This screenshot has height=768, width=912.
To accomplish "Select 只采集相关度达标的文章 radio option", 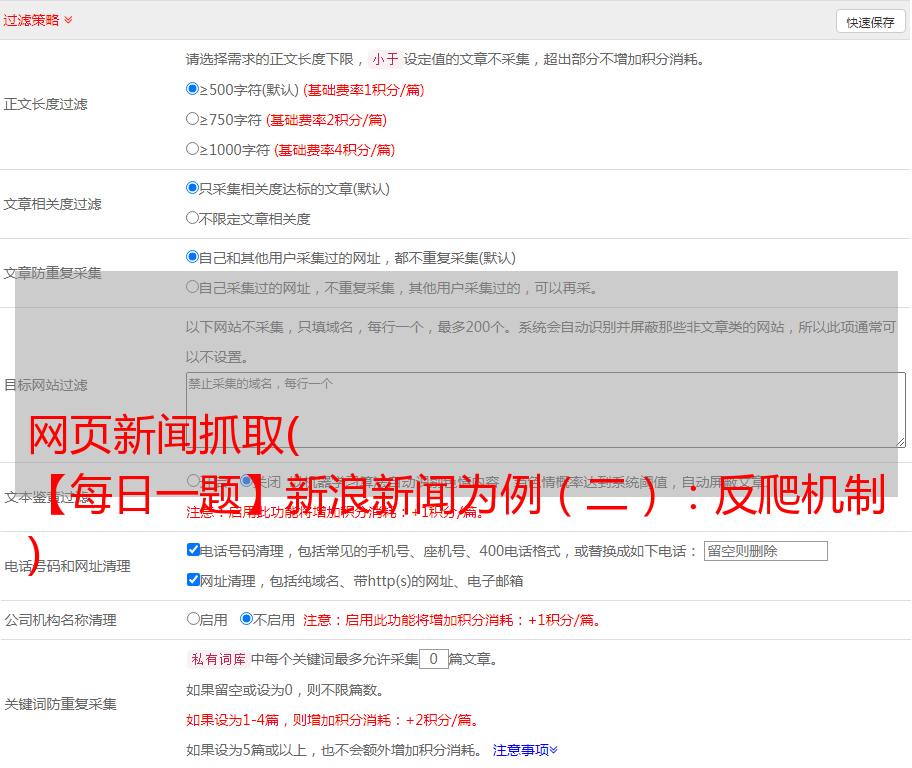I will [193, 188].
